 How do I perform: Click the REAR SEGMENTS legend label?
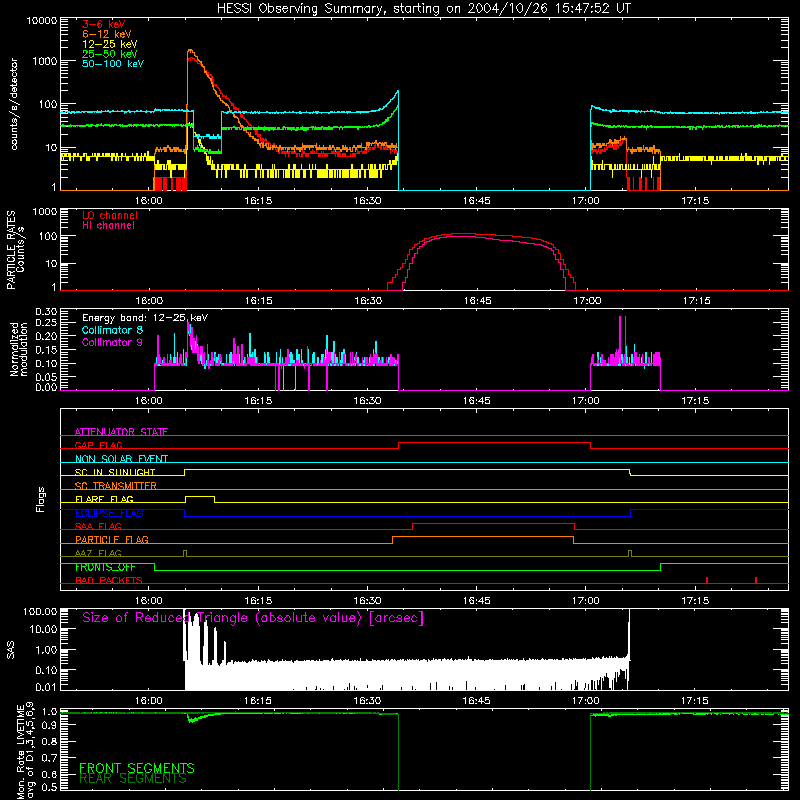click(133, 779)
